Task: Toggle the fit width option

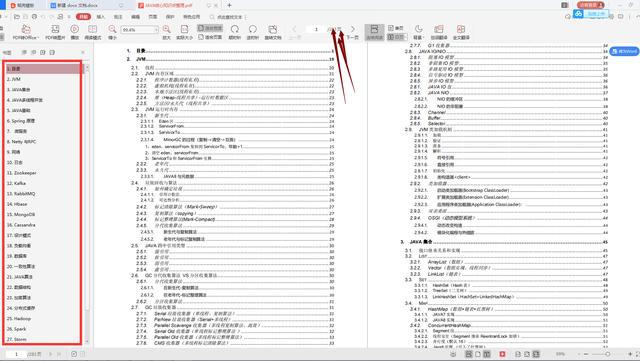Action: [x=210, y=28]
